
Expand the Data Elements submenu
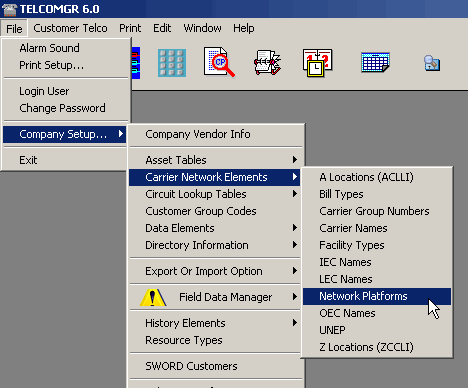(215, 228)
